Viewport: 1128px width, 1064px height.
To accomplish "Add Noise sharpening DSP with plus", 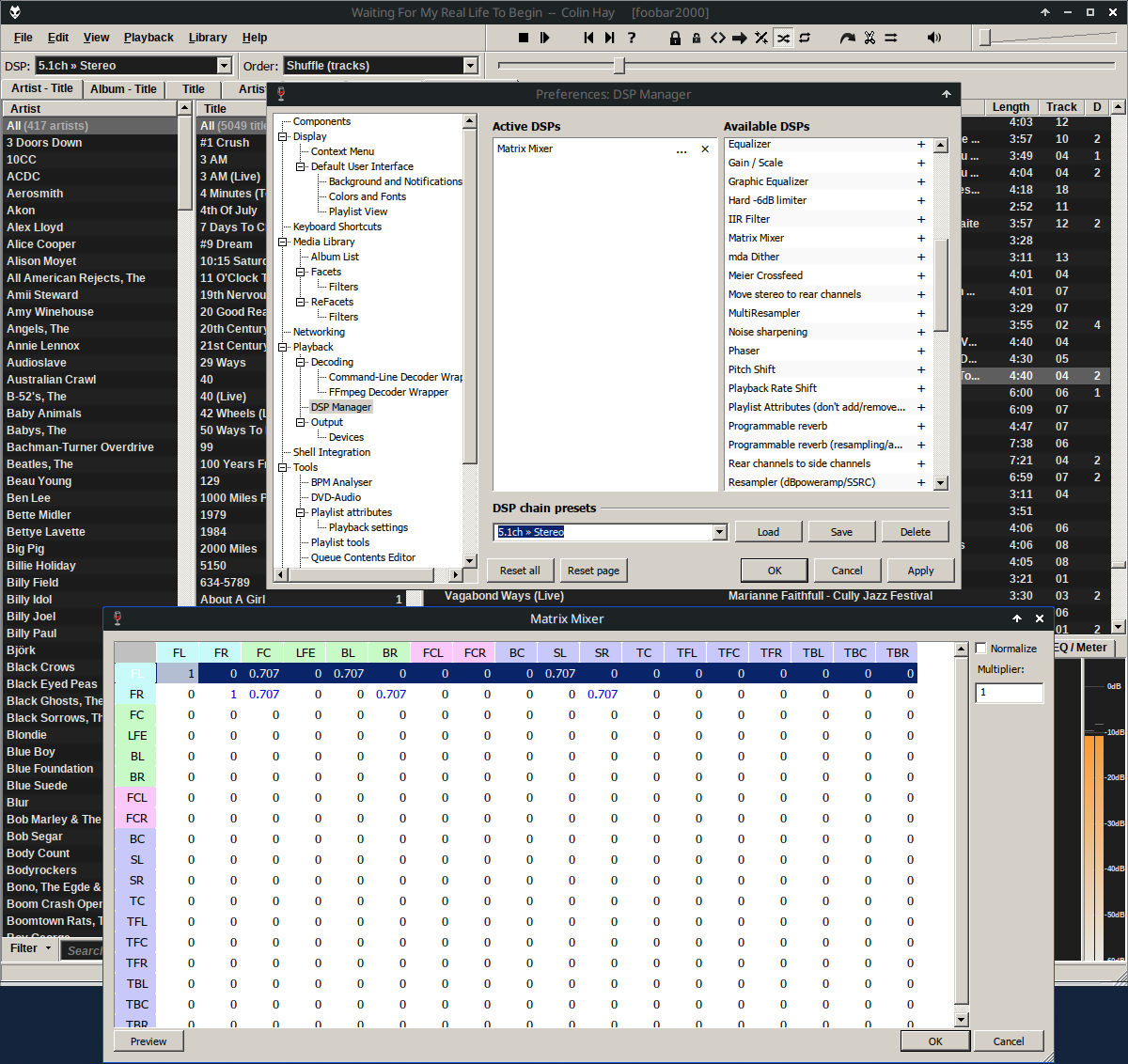I will point(921,333).
